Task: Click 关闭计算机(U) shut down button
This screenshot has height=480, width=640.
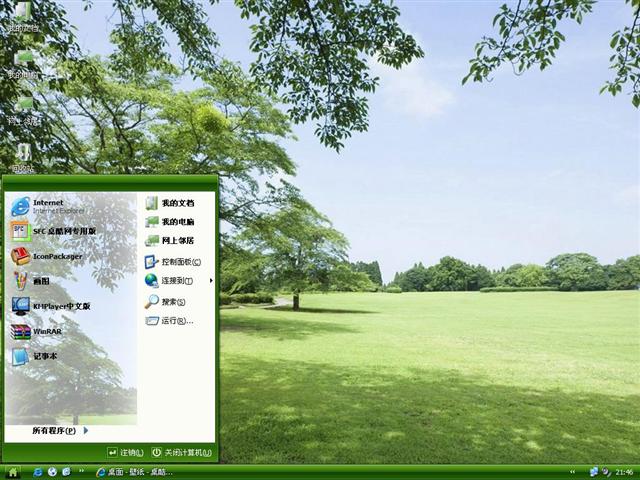Action: (182, 452)
